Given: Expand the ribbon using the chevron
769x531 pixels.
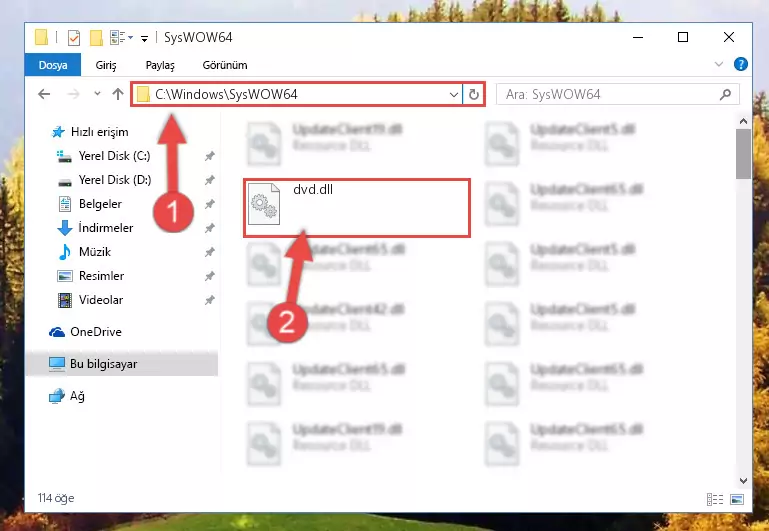Looking at the screenshot, I should (x=719, y=64).
